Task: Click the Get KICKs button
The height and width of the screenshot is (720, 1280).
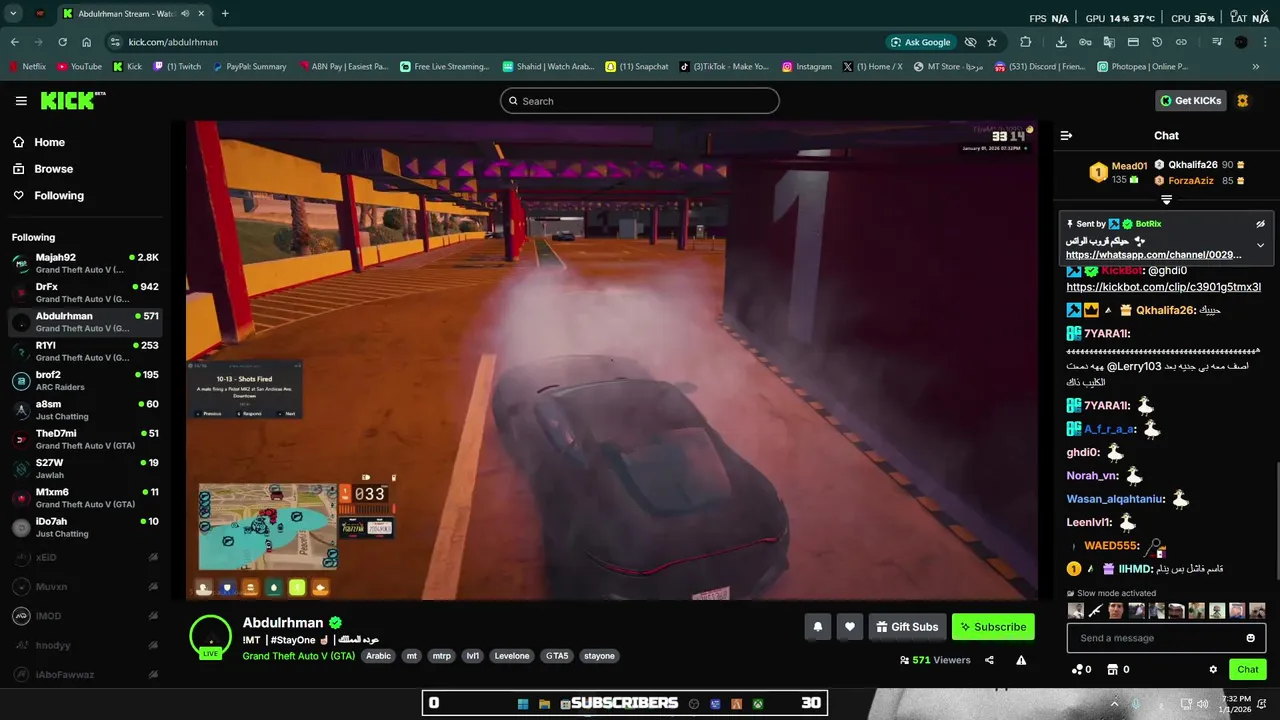Action: 1190,101
